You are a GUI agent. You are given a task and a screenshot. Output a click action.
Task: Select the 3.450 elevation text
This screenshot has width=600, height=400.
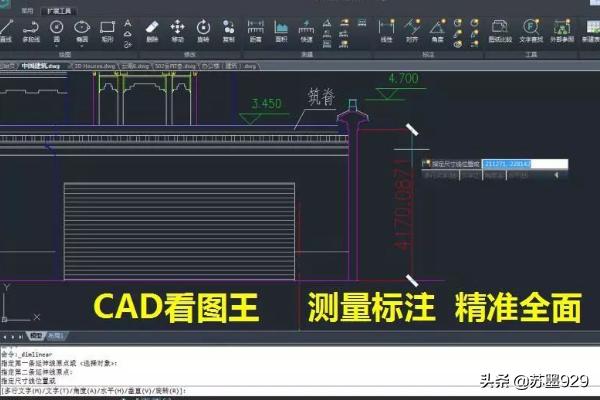266,104
